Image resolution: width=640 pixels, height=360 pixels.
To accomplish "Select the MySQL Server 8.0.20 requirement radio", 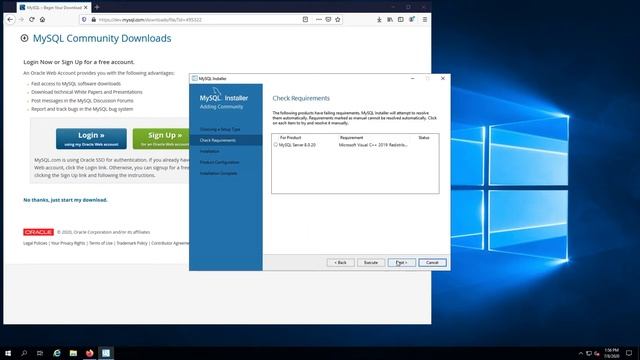I will tap(276, 144).
